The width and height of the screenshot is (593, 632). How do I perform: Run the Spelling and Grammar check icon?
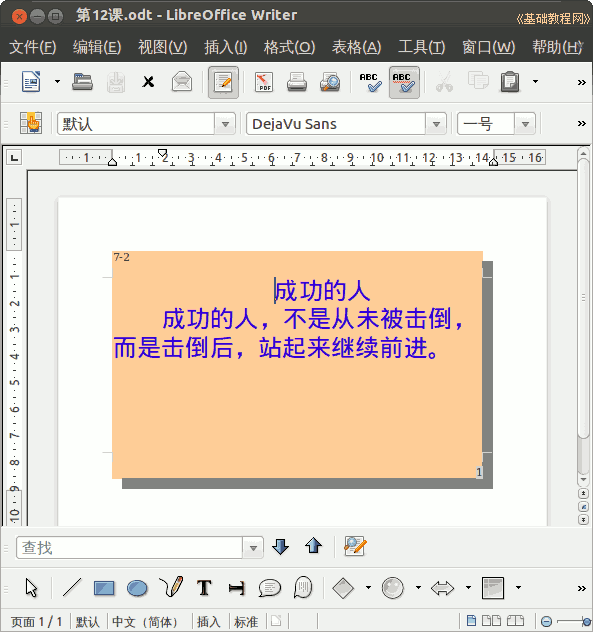(x=370, y=82)
